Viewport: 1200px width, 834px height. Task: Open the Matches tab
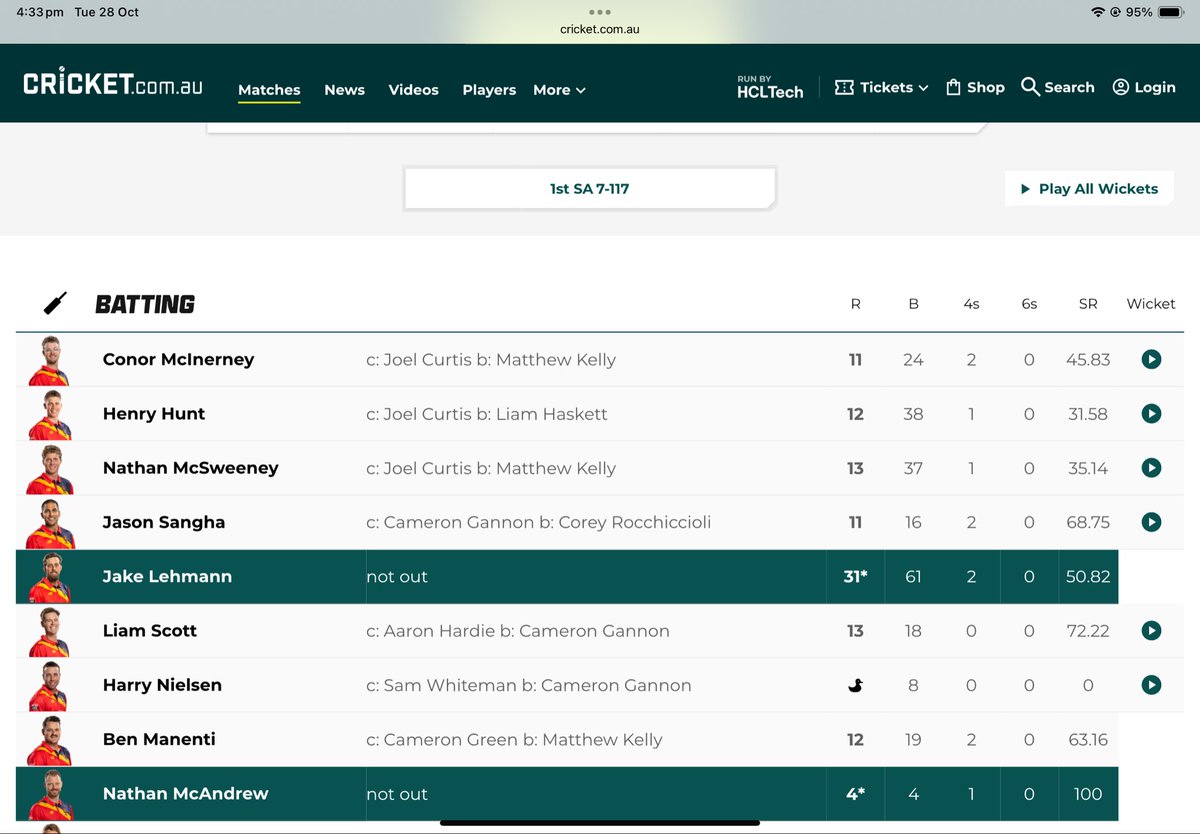click(x=269, y=90)
